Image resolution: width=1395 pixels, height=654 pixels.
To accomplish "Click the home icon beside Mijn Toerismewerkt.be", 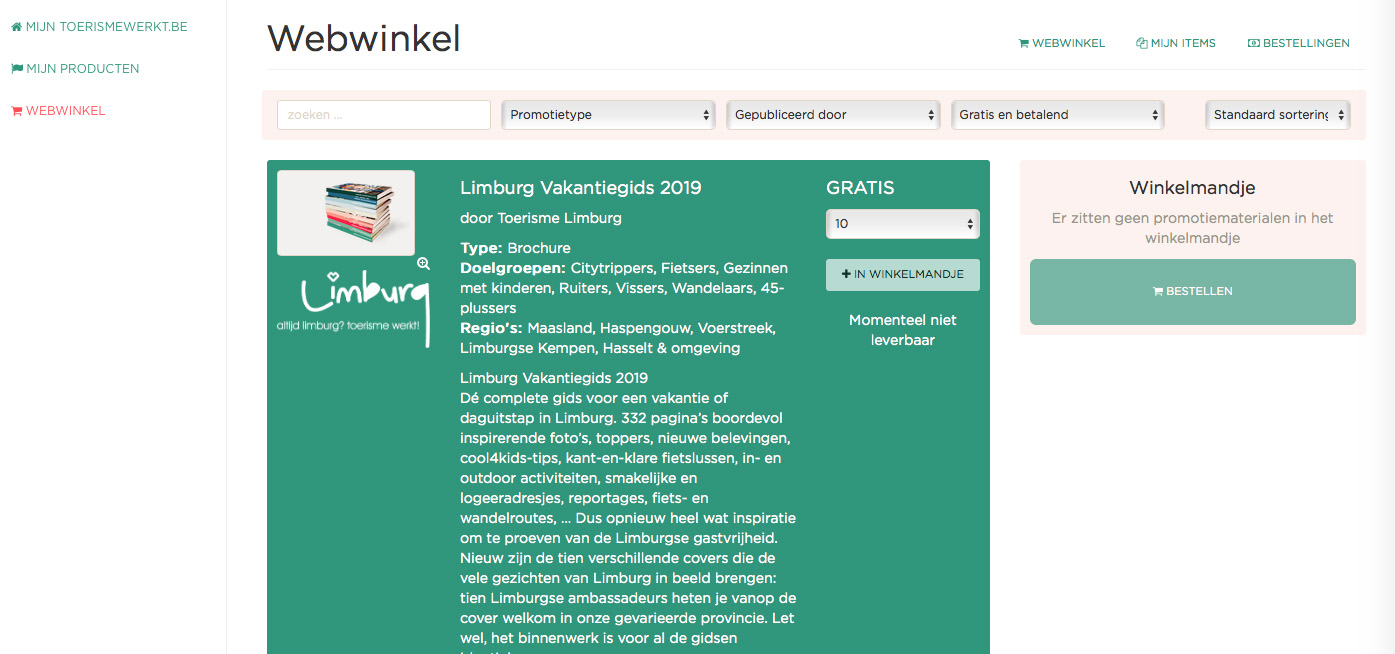I will 16,27.
